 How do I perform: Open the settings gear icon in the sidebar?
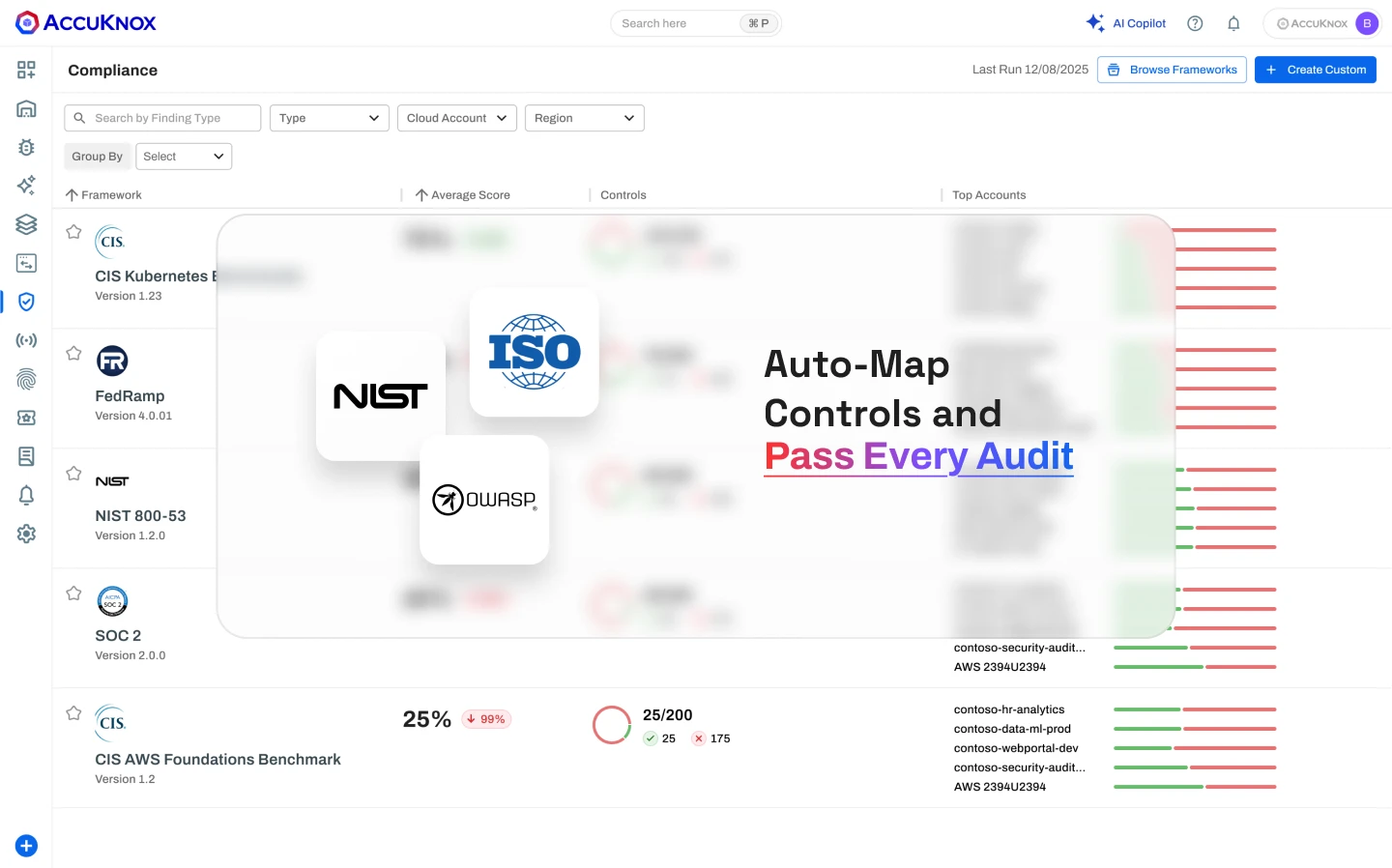click(x=26, y=534)
